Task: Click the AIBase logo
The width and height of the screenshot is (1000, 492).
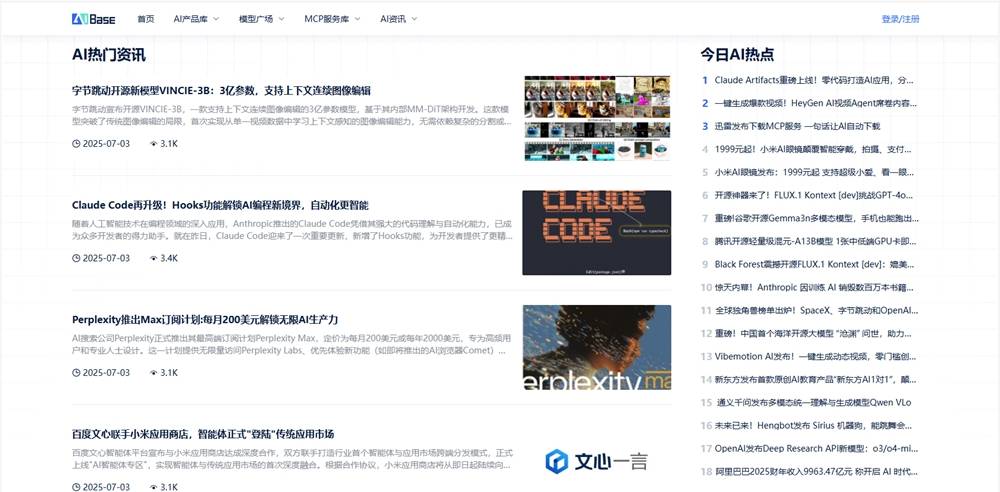Action: click(95, 19)
